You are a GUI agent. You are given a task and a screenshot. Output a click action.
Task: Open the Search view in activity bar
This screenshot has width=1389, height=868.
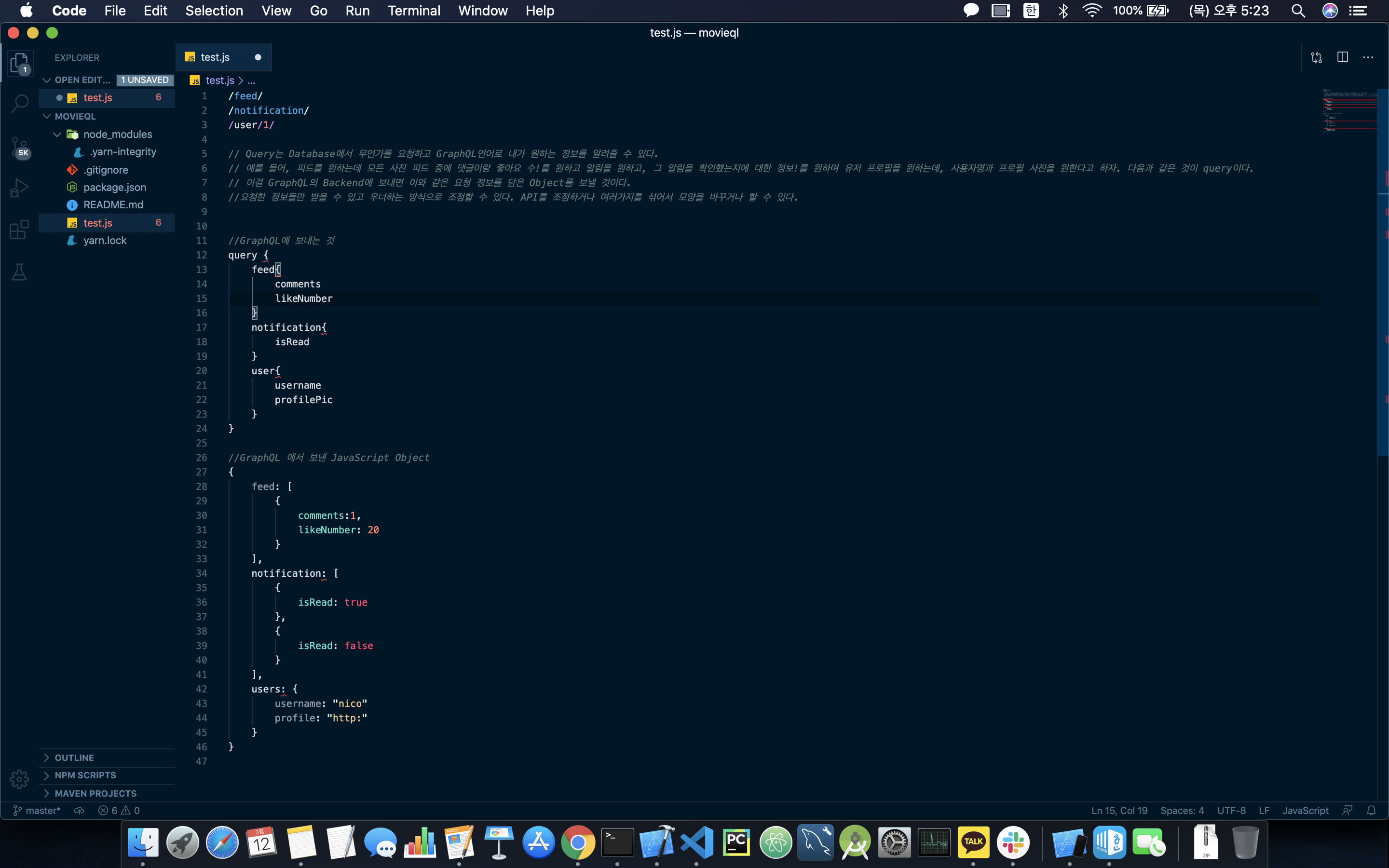[x=19, y=103]
